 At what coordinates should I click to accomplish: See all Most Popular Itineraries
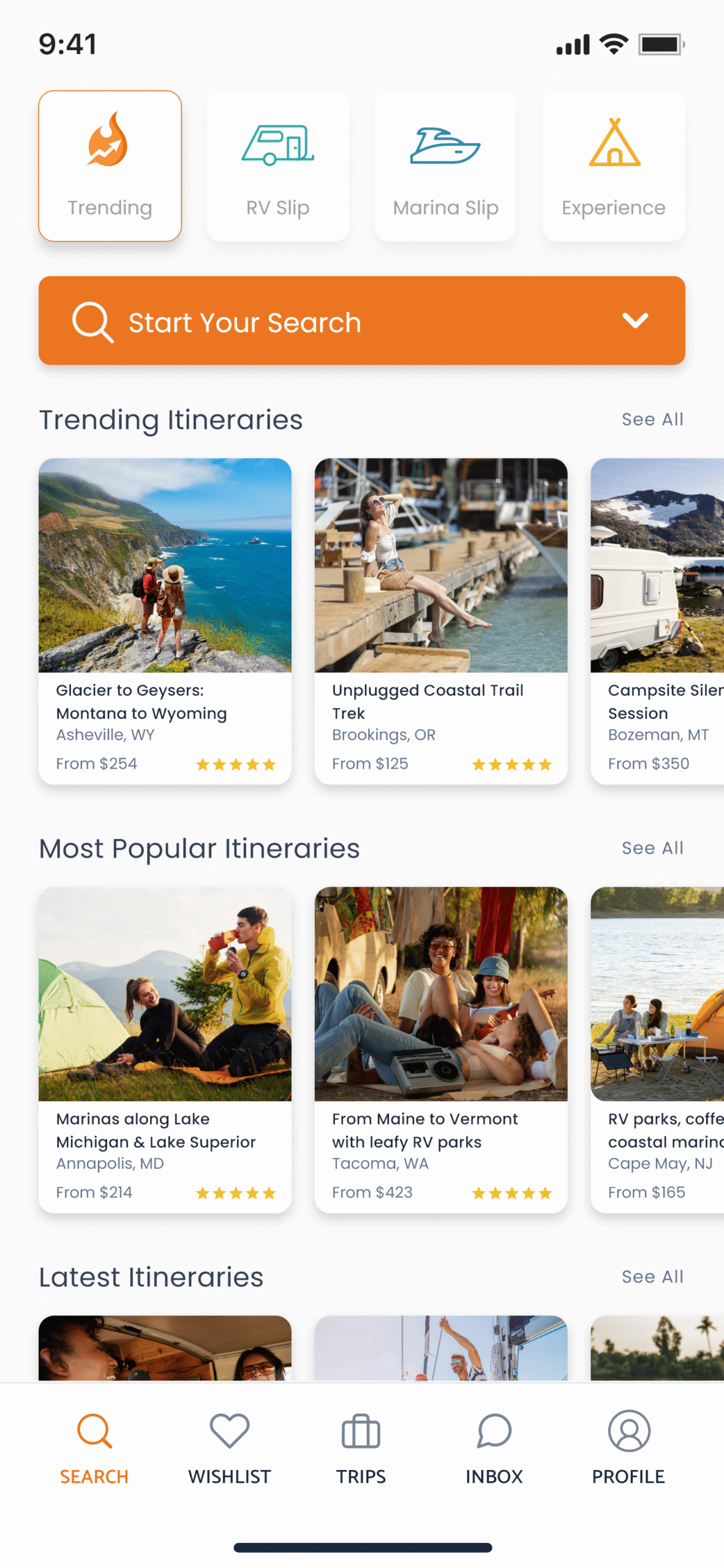pyautogui.click(x=652, y=848)
